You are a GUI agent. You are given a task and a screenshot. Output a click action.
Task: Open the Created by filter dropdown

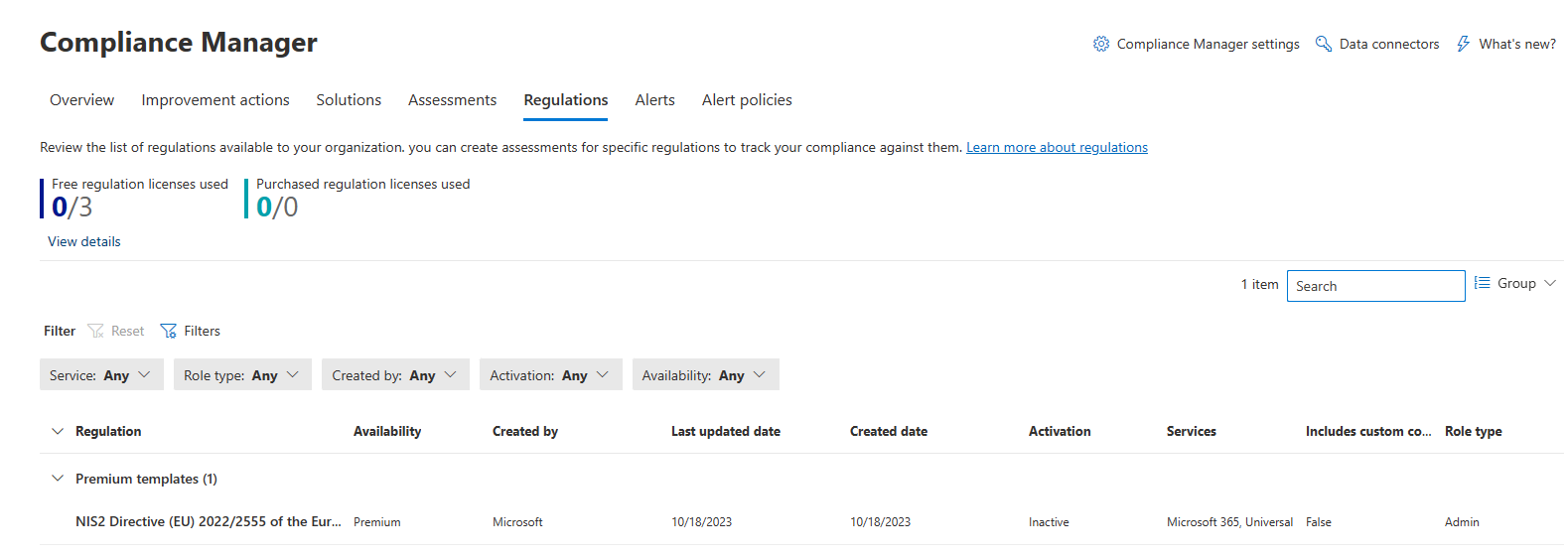click(x=395, y=375)
